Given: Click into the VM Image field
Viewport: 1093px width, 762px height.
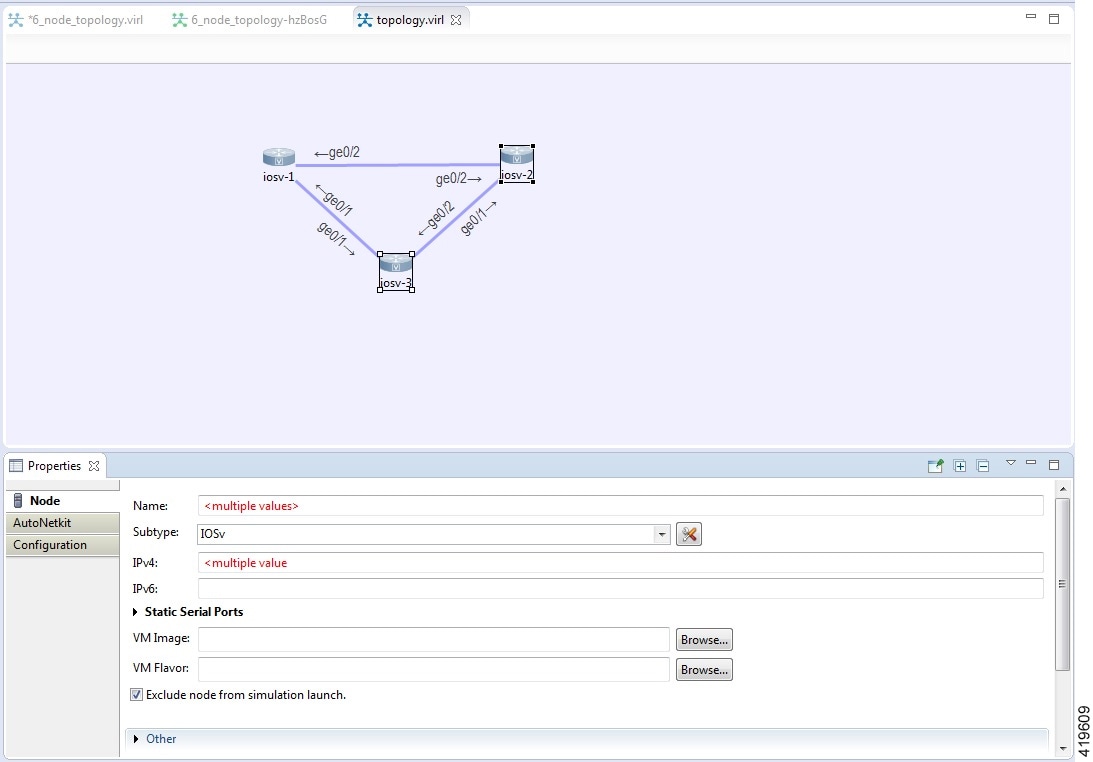Looking at the screenshot, I should tap(434, 639).
